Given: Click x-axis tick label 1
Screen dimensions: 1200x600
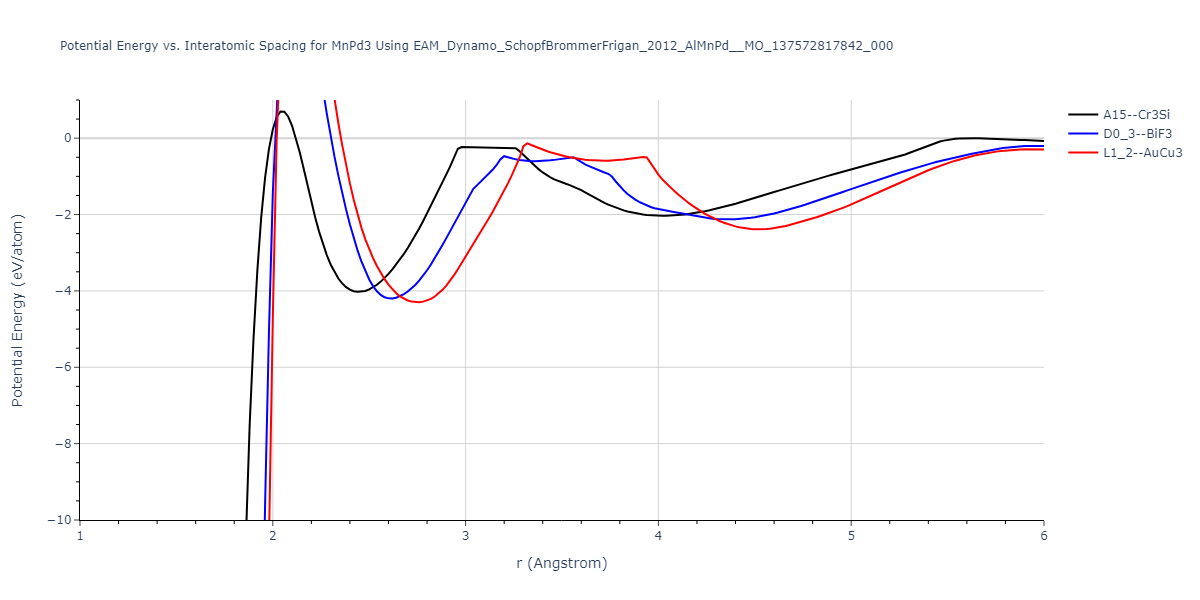Looking at the screenshot, I should point(80,535).
